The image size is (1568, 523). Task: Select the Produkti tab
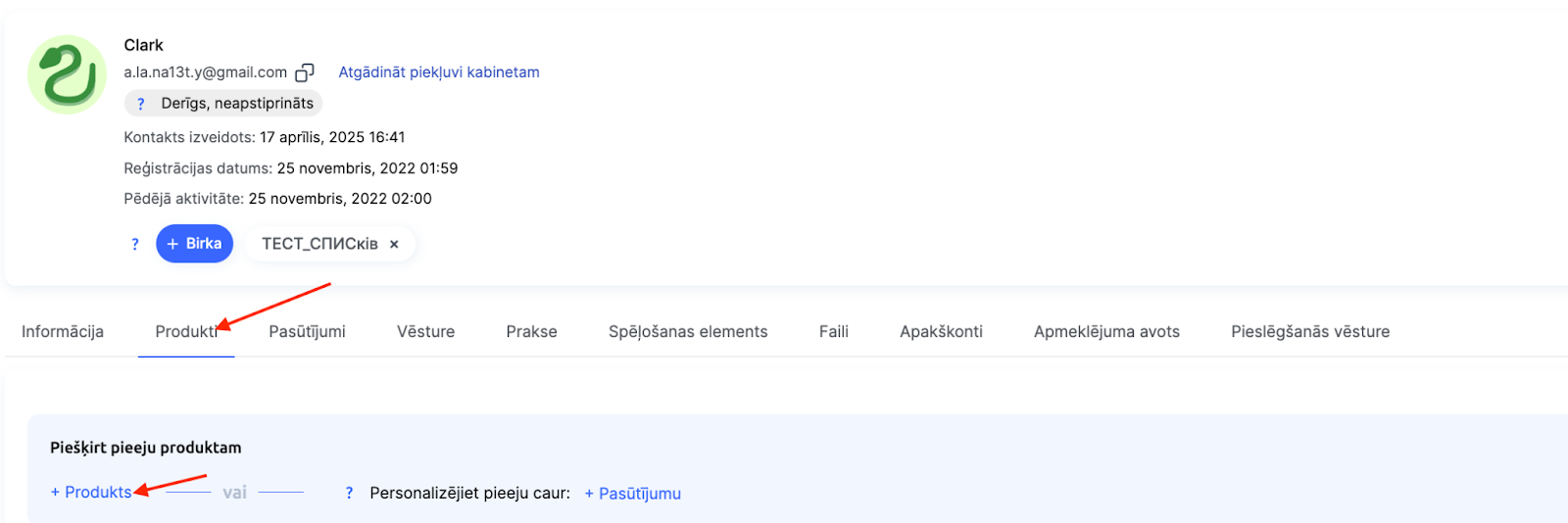pyautogui.click(x=185, y=332)
